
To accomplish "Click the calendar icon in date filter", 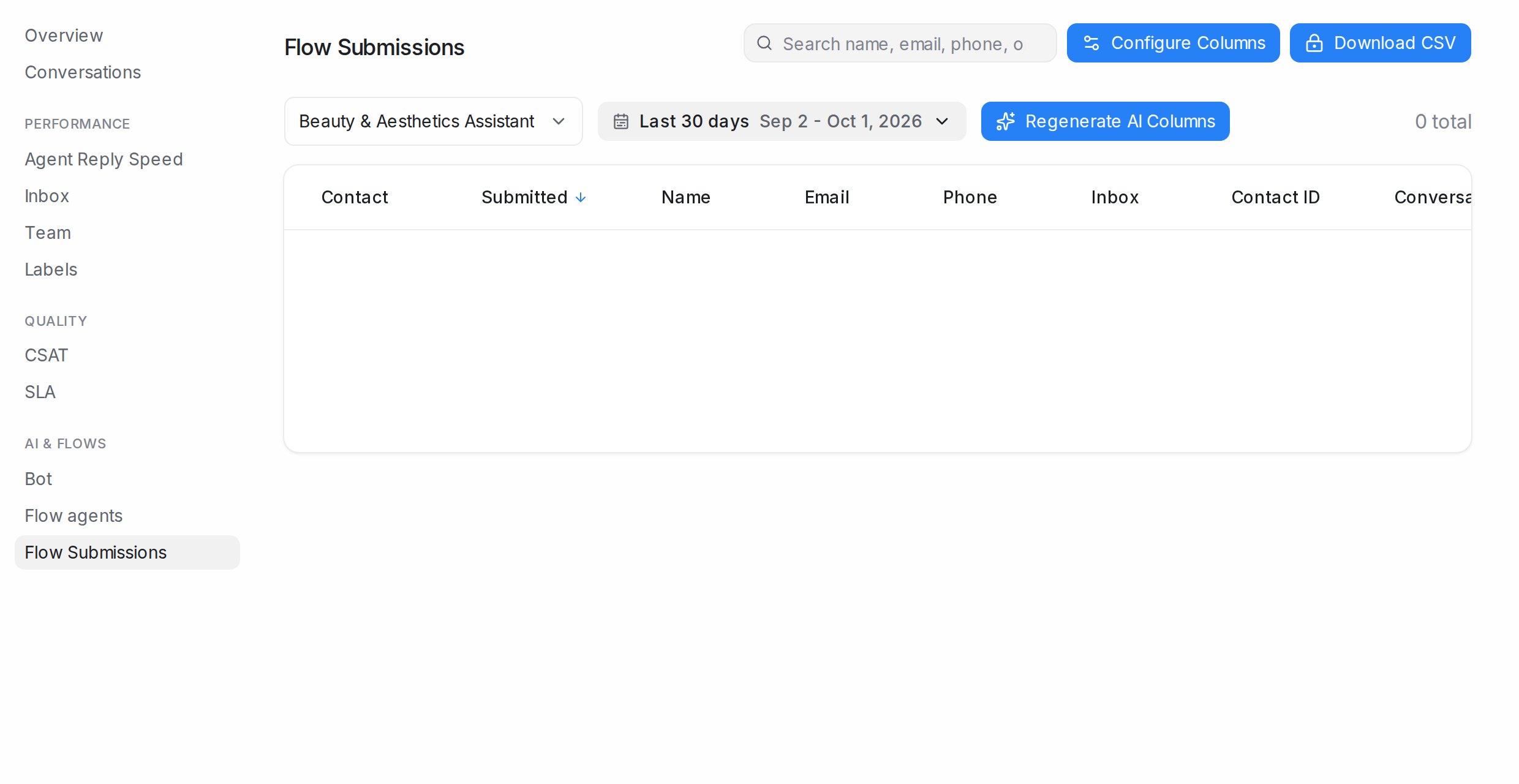I will [621, 121].
